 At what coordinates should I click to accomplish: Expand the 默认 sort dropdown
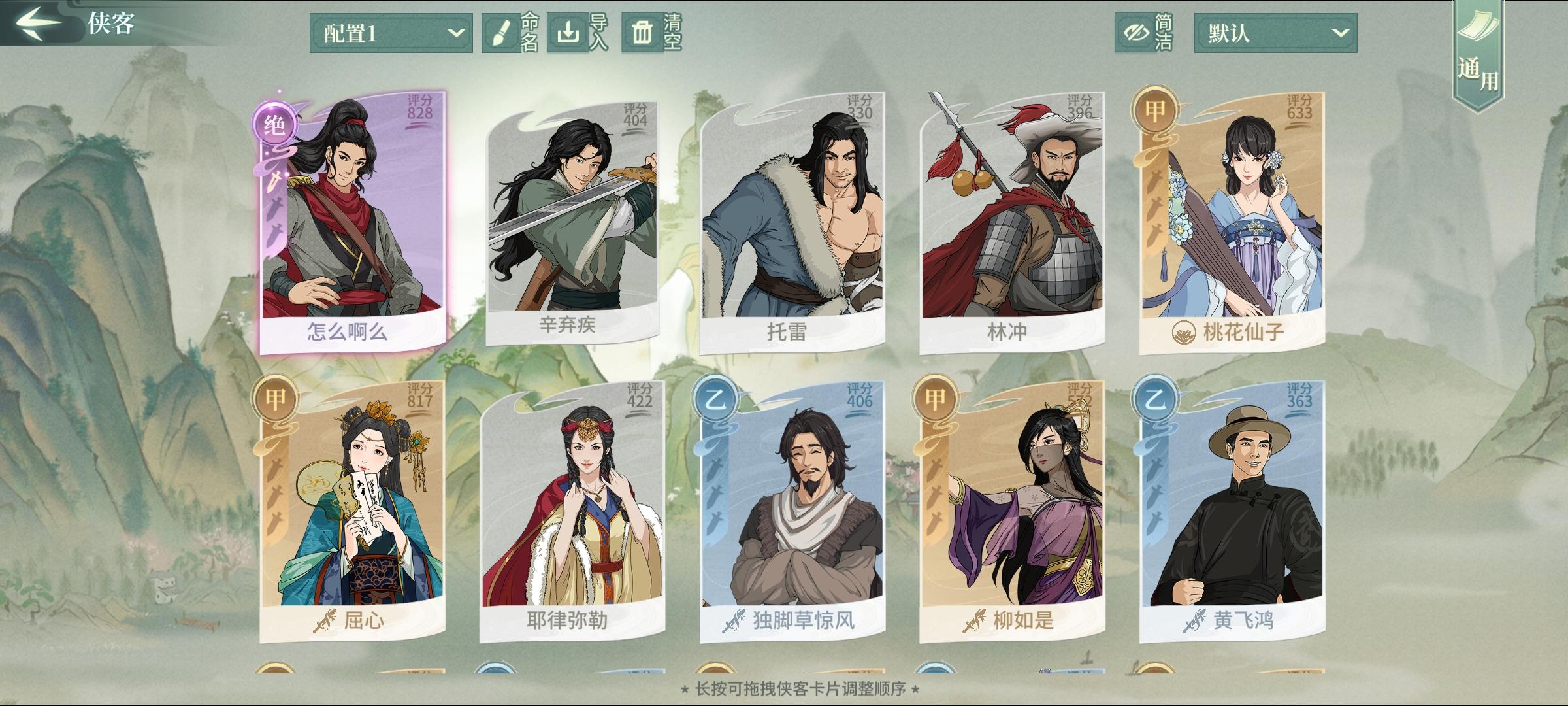pyautogui.click(x=1275, y=33)
